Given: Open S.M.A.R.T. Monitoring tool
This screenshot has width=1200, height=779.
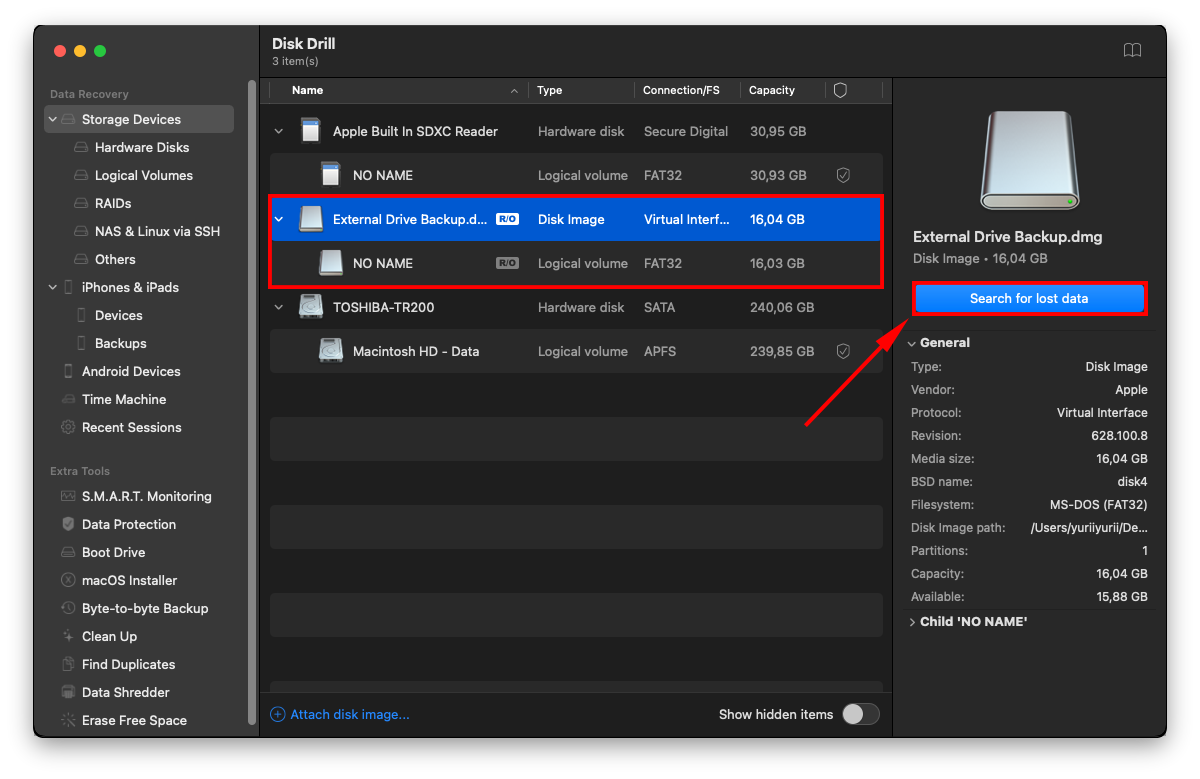Looking at the screenshot, I should [147, 496].
